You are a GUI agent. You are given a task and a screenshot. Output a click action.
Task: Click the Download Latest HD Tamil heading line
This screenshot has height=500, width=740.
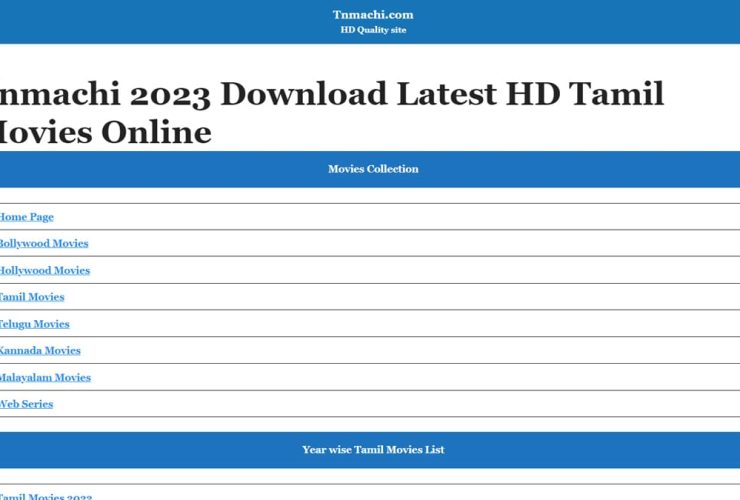[x=442, y=94]
